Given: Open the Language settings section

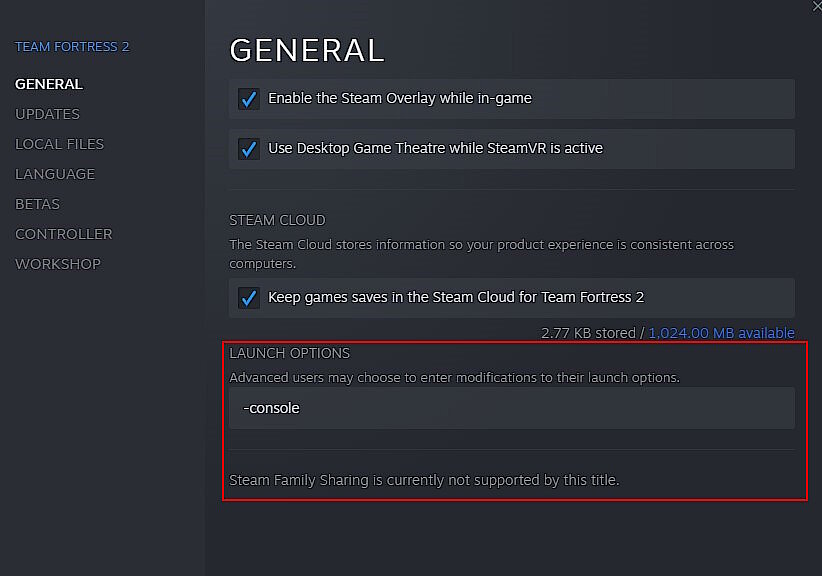Looking at the screenshot, I should coord(55,173).
